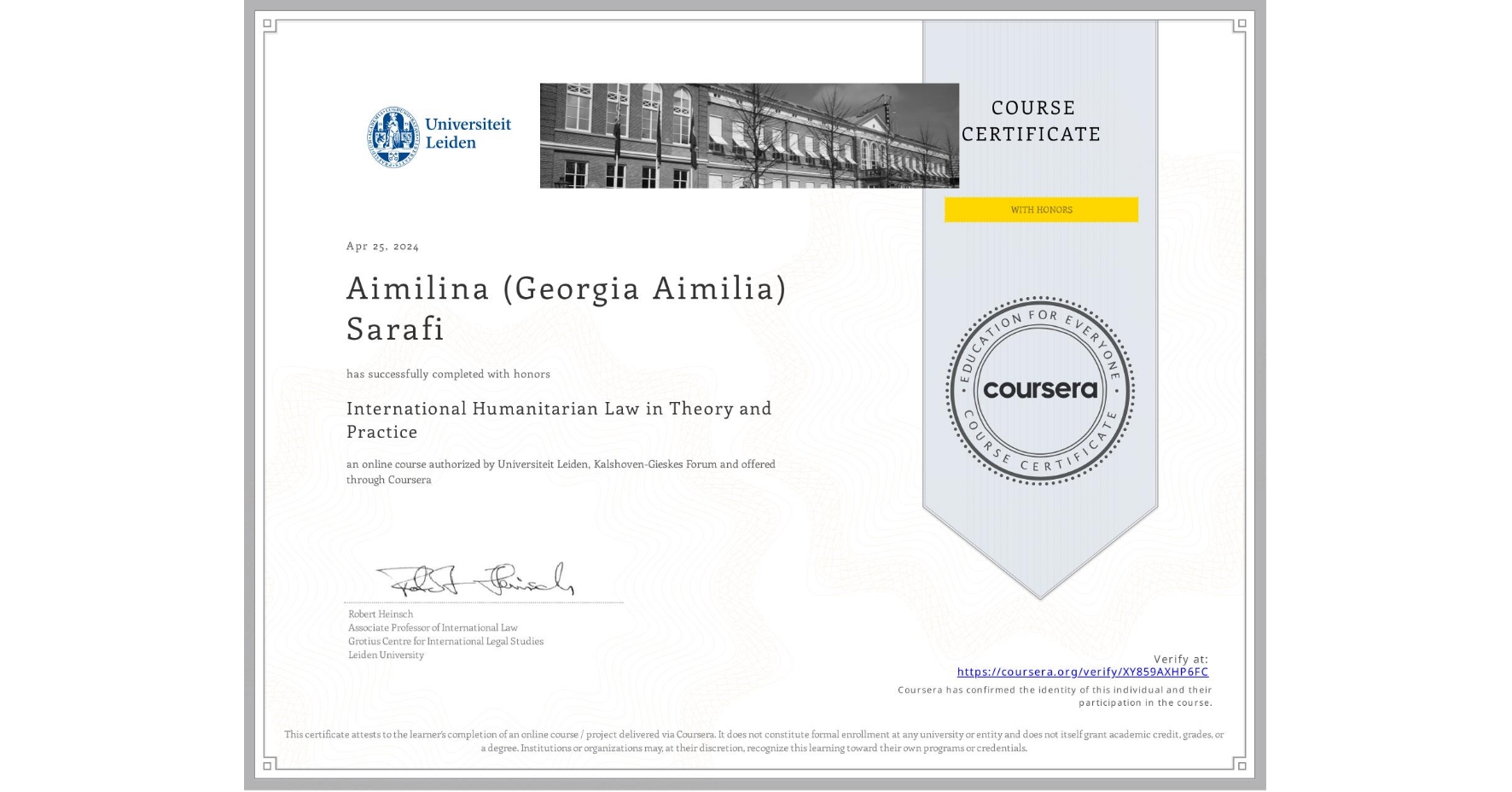
Task: Click the date Apr 25, 2024
Action: click(382, 246)
